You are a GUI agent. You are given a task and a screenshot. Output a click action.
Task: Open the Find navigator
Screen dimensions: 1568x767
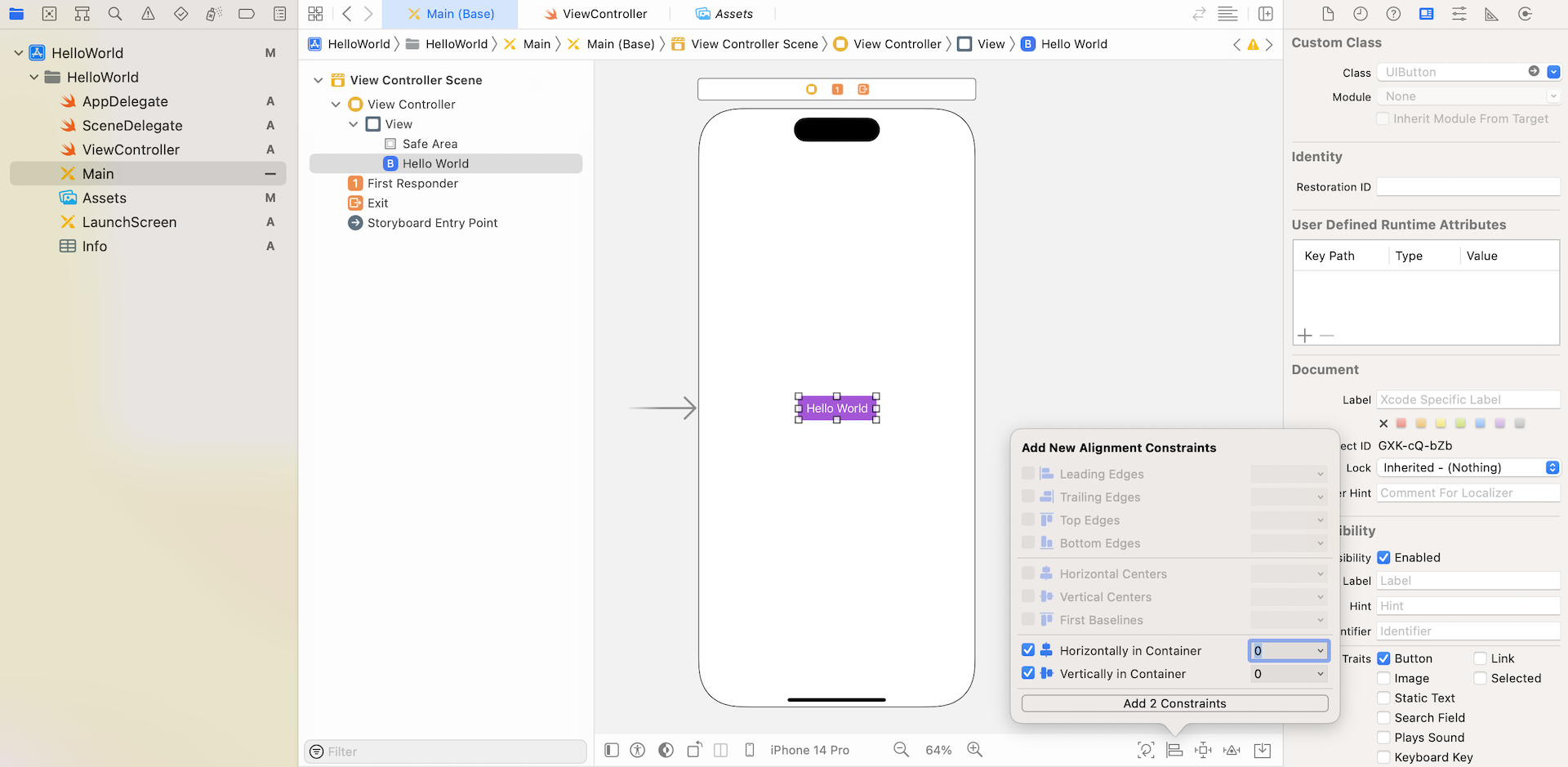(114, 13)
